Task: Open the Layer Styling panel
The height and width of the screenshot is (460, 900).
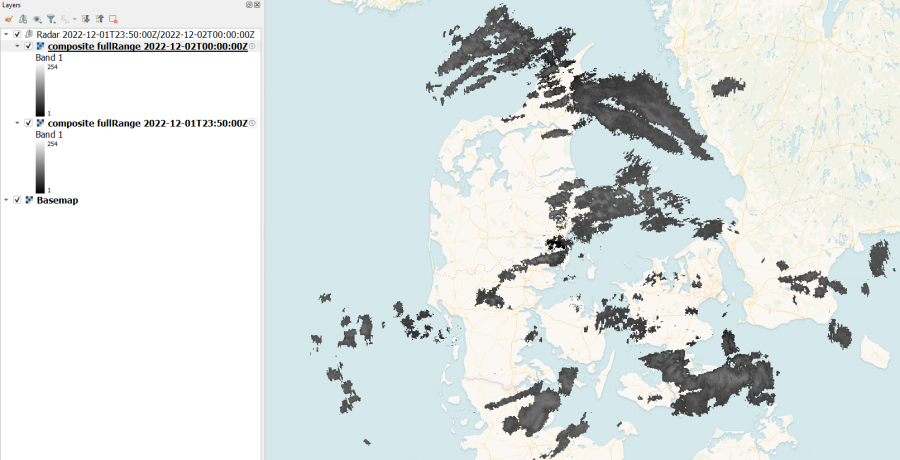Action: pyautogui.click(x=8, y=19)
